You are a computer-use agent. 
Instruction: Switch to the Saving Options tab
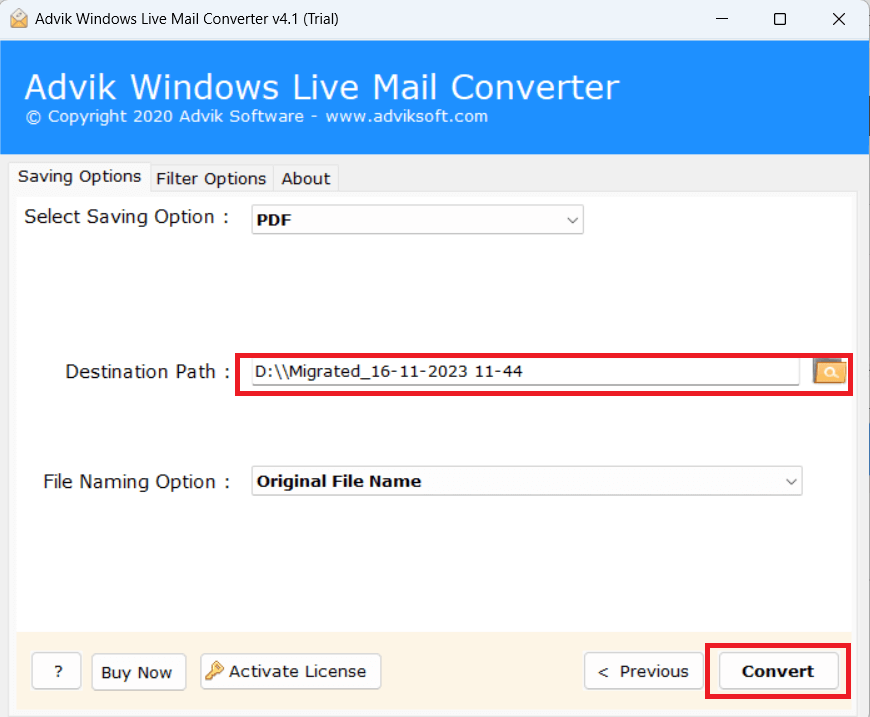(x=79, y=177)
